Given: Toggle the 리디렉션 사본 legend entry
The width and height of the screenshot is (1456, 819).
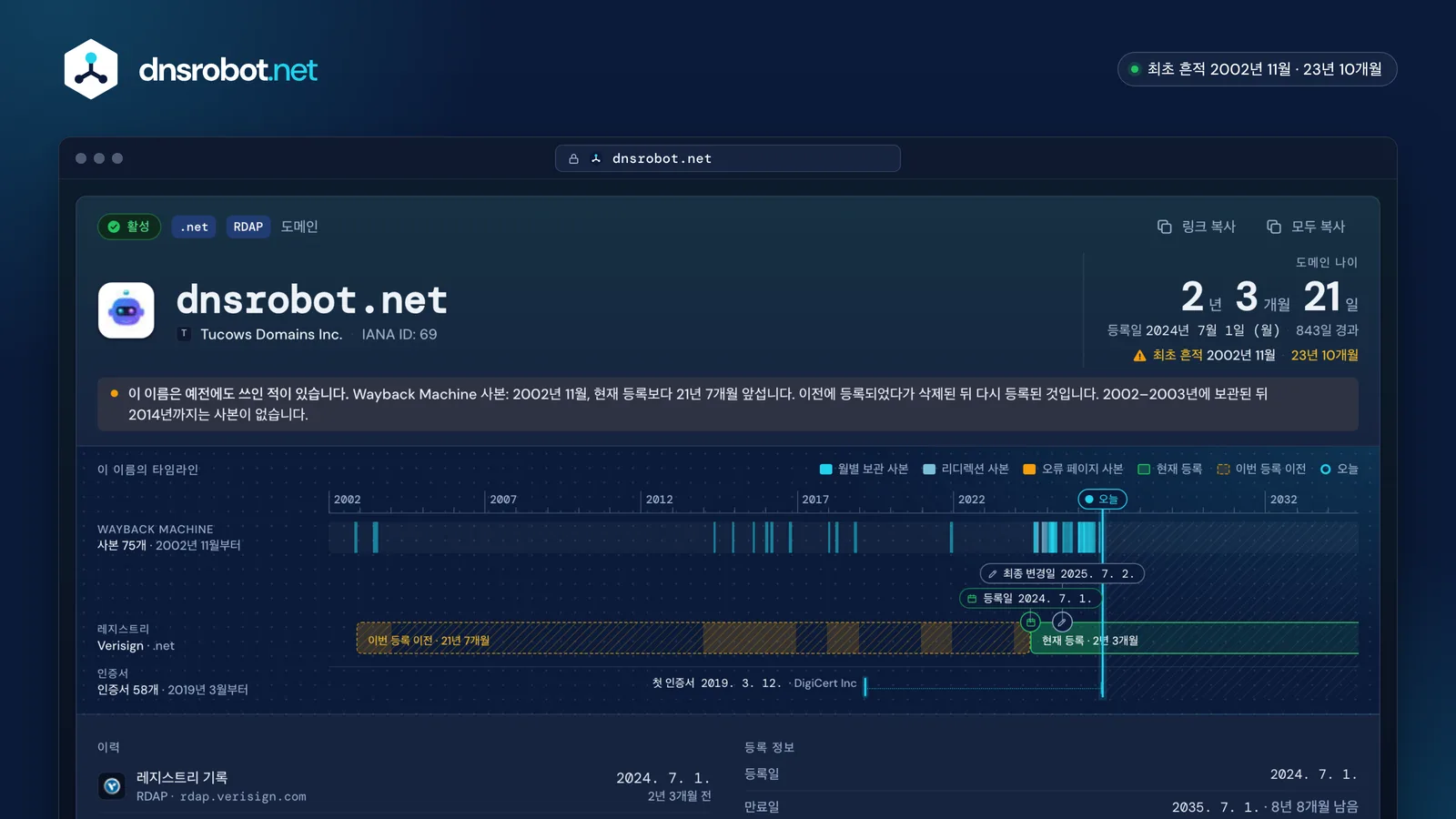Looking at the screenshot, I should [x=966, y=470].
